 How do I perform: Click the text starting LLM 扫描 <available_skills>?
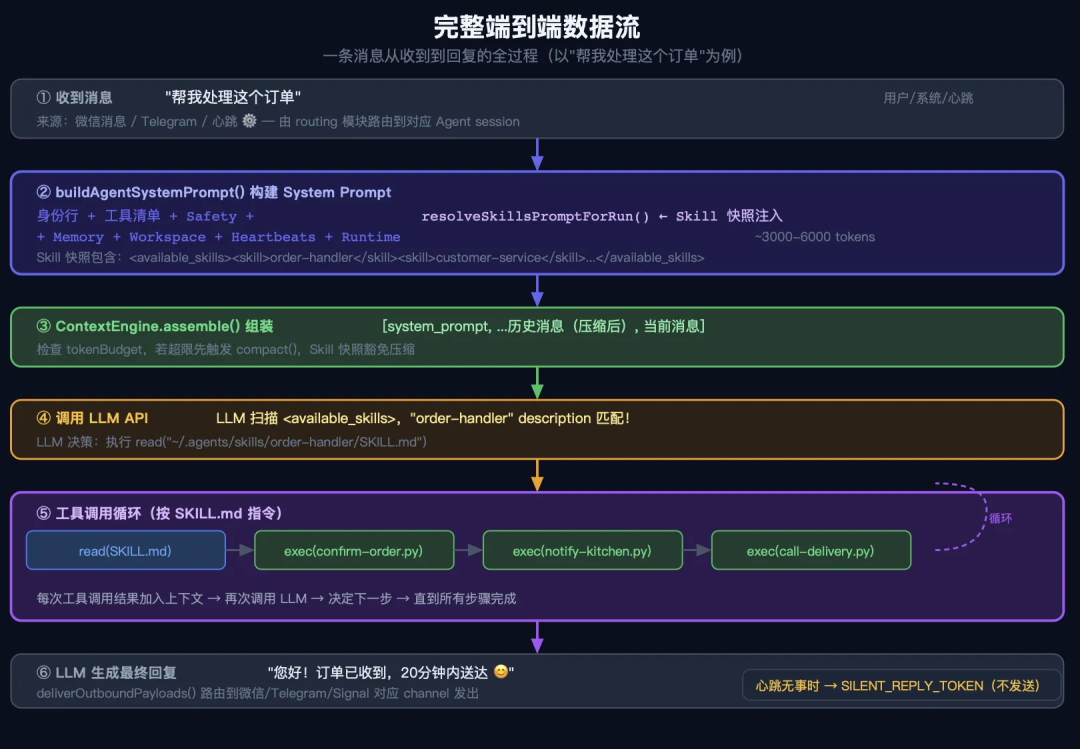coord(423,418)
